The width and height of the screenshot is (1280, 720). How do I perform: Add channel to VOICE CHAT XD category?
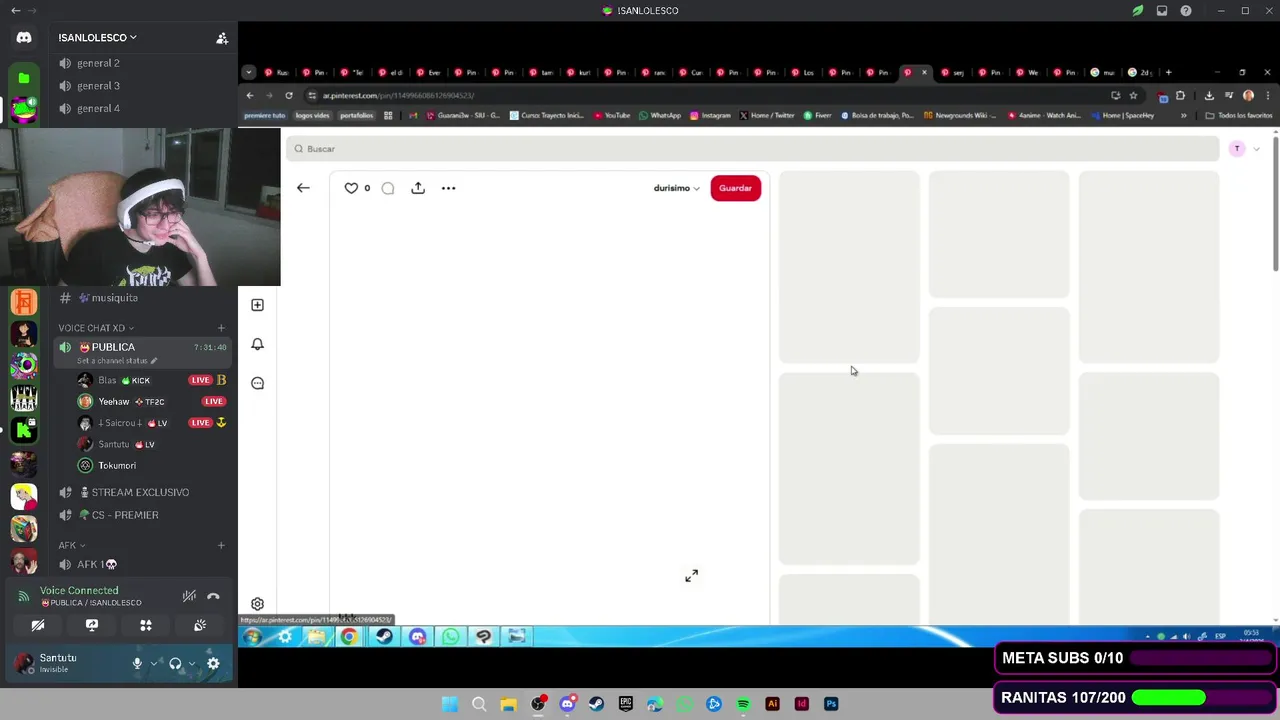tap(221, 328)
